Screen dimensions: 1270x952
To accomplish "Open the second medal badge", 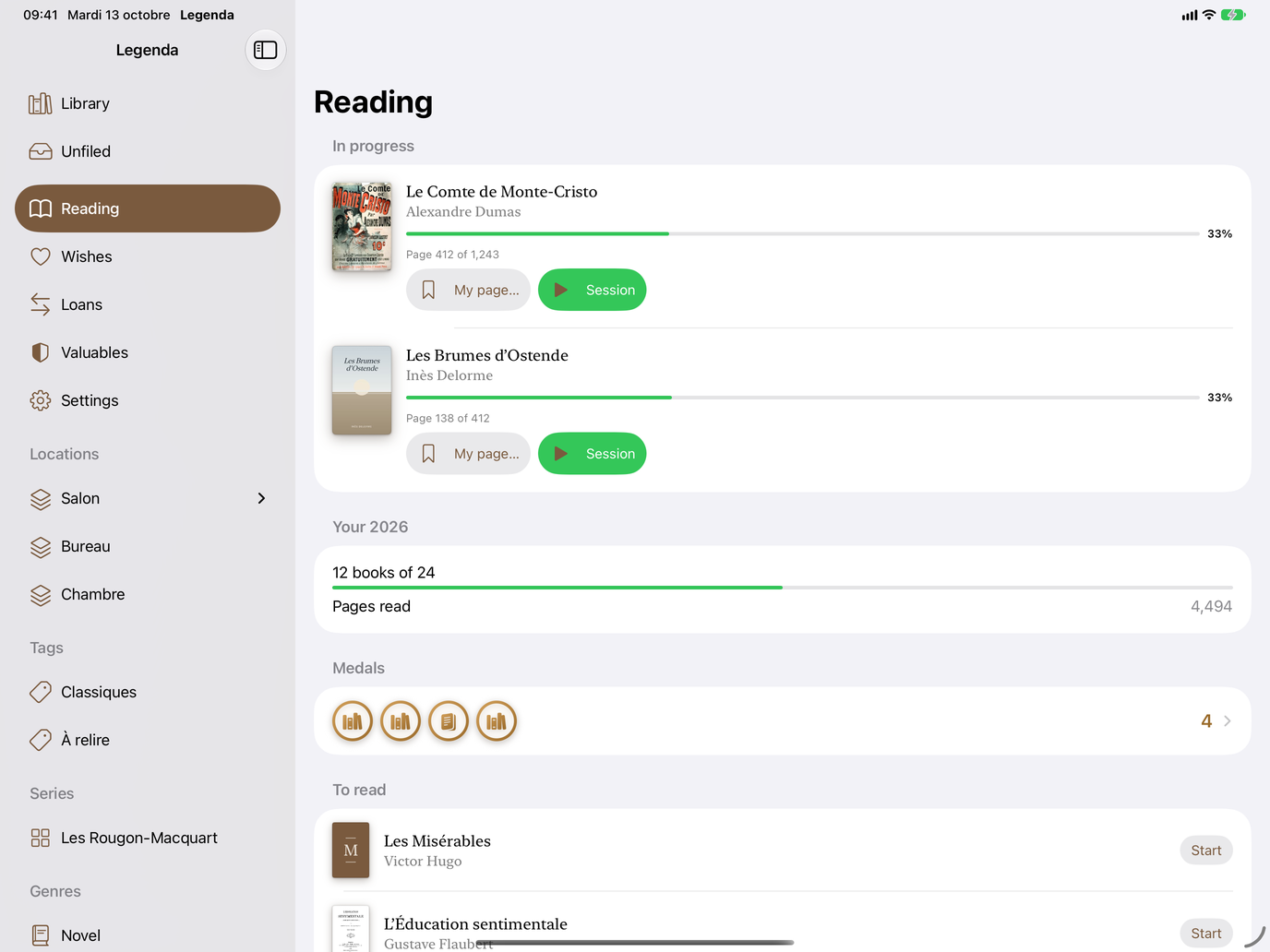I will (401, 721).
